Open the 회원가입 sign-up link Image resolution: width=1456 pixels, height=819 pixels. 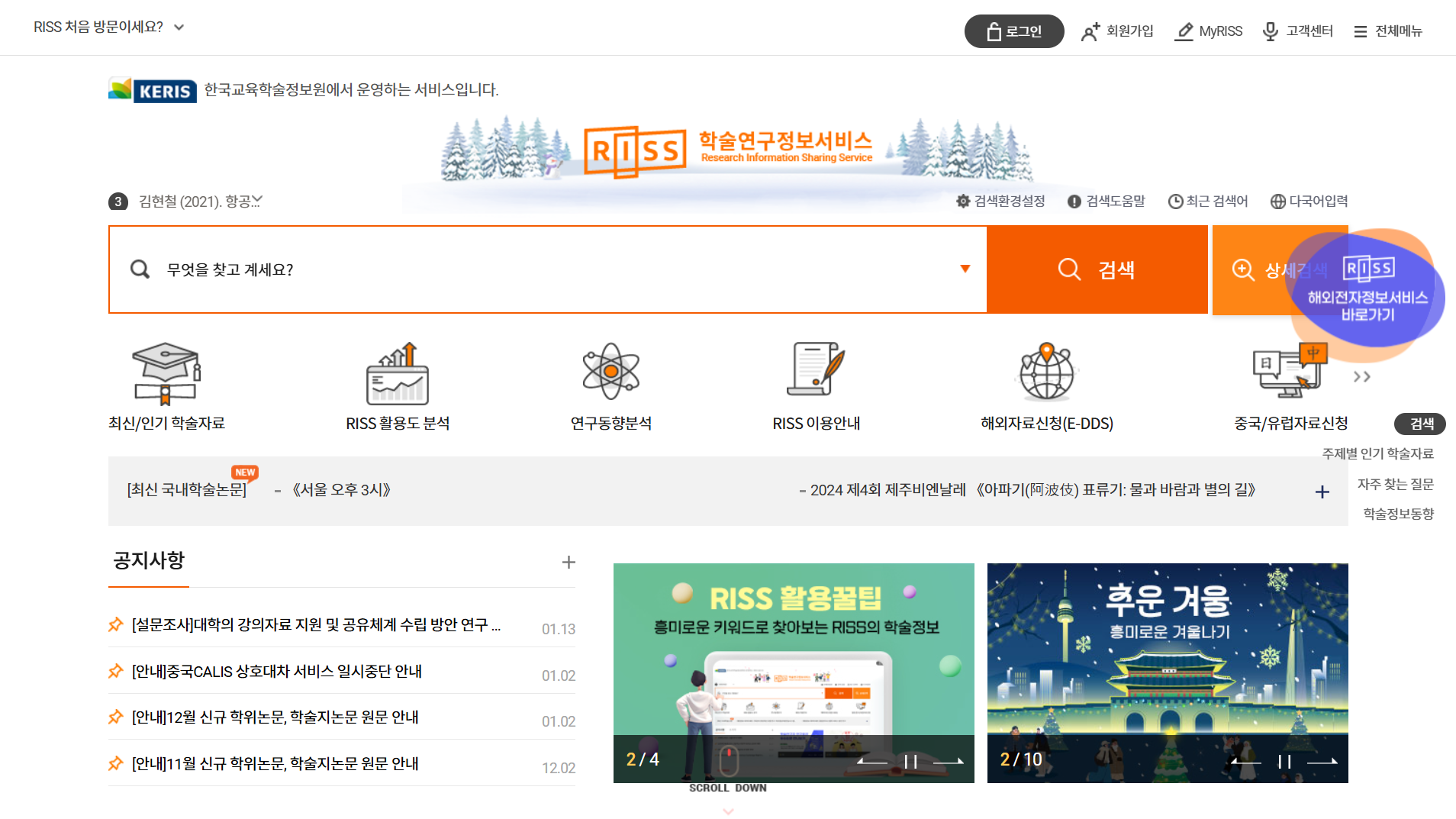[1117, 31]
